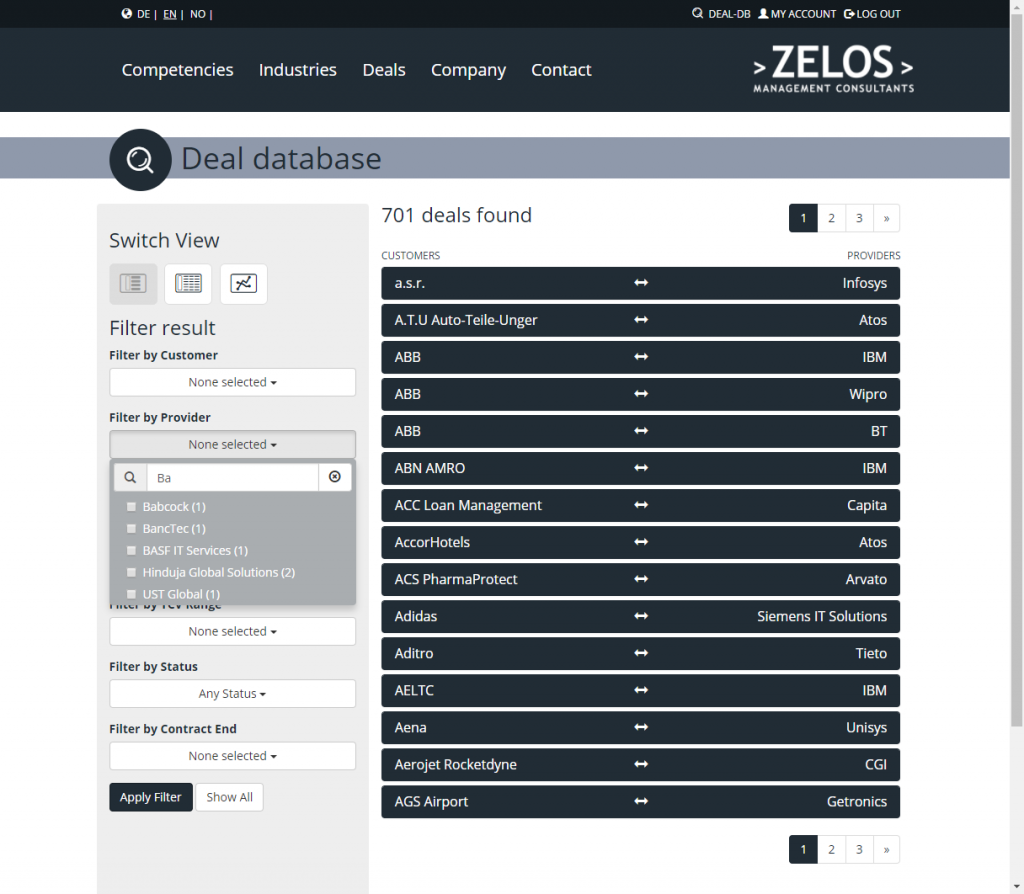Click the globe language icon
The image size is (1024, 894).
127,14
